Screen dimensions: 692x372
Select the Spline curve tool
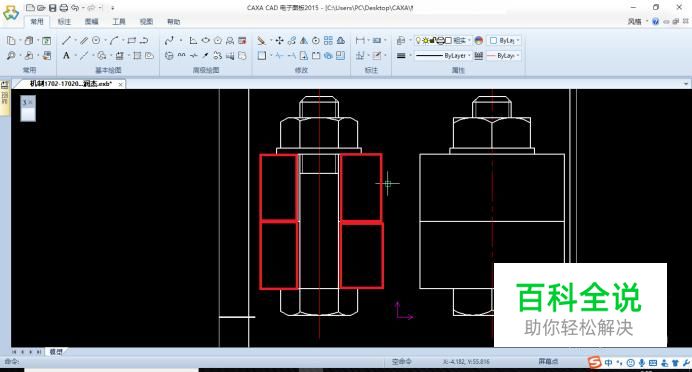[x=169, y=41]
